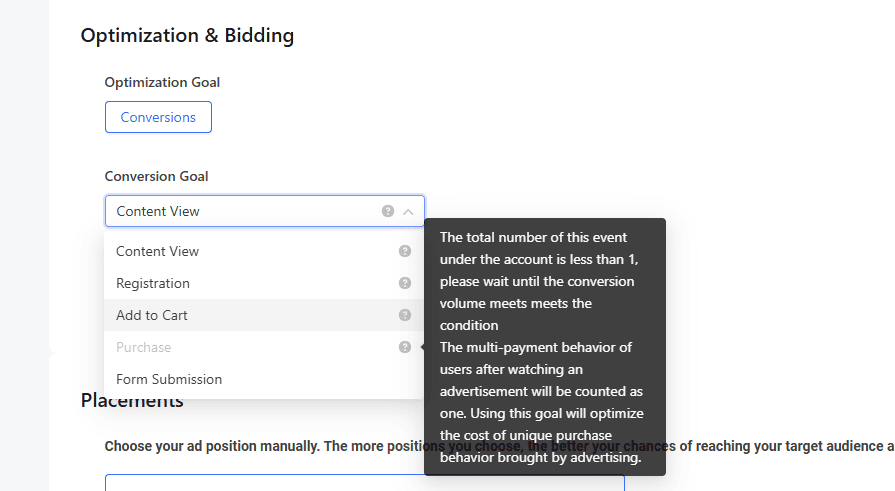Select the Add to Cart option
The height and width of the screenshot is (491, 895).
[152, 315]
